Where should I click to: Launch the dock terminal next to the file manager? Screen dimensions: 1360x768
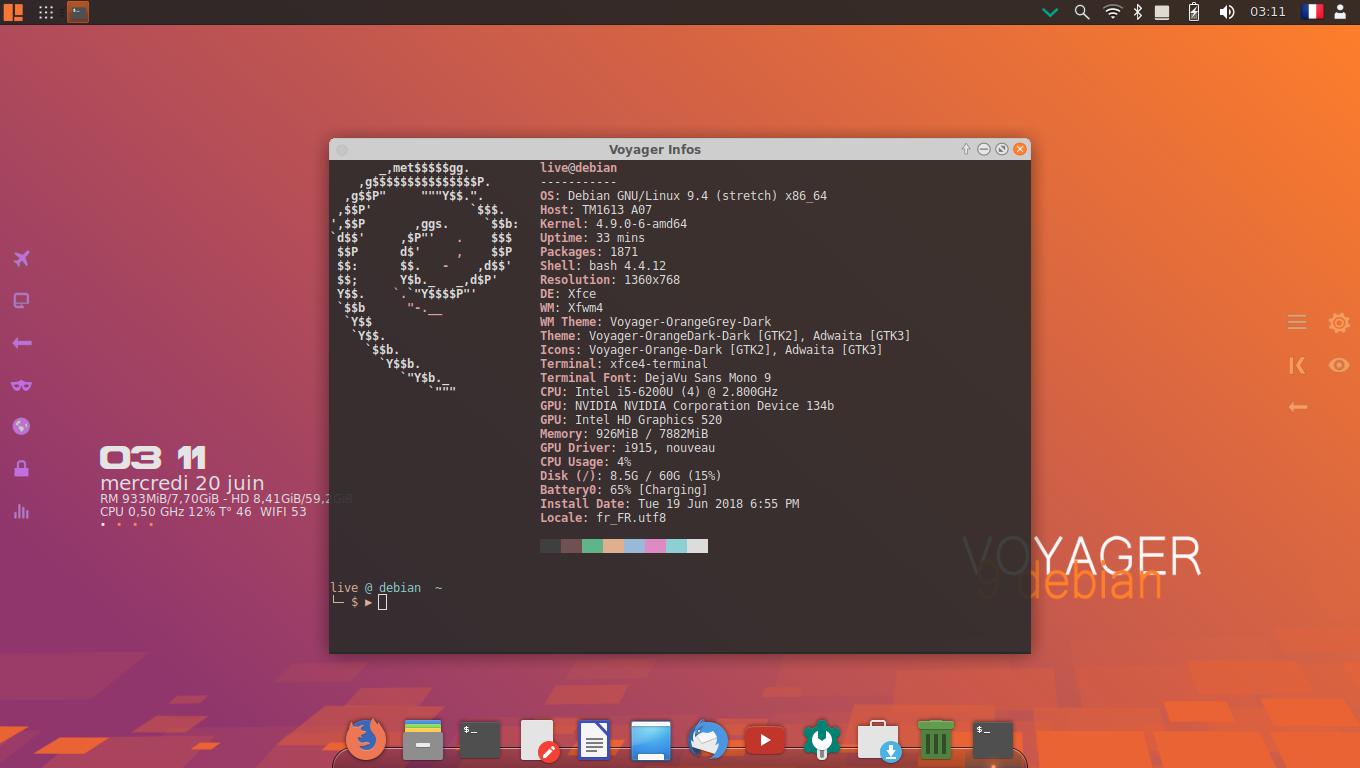pos(480,740)
